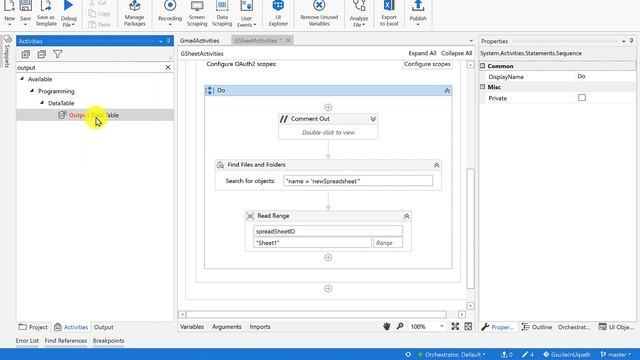
Task: Add activity below the Do sequence
Action: (328, 289)
